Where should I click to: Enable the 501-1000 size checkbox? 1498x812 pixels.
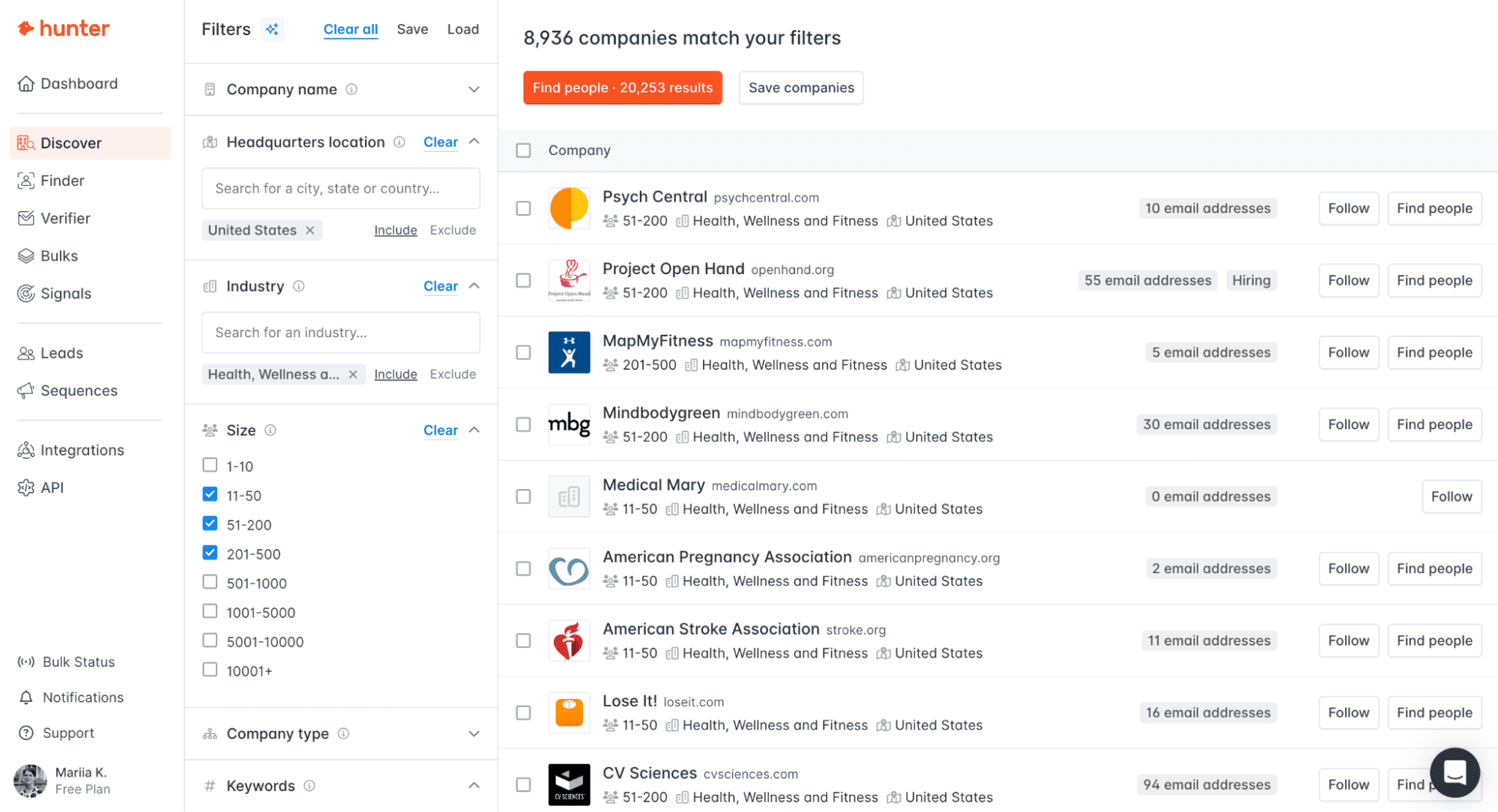[x=210, y=582]
